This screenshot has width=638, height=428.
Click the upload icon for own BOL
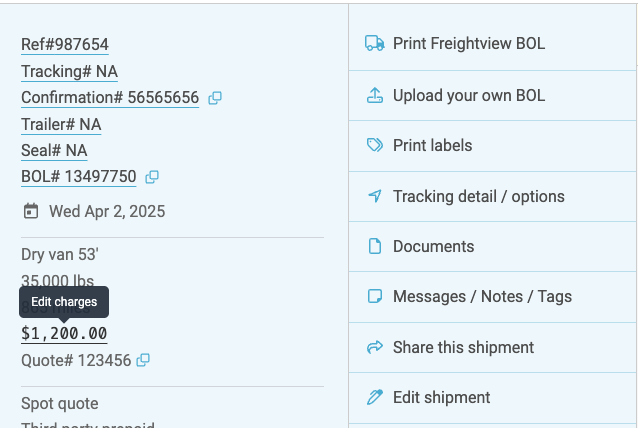pyautogui.click(x=375, y=96)
